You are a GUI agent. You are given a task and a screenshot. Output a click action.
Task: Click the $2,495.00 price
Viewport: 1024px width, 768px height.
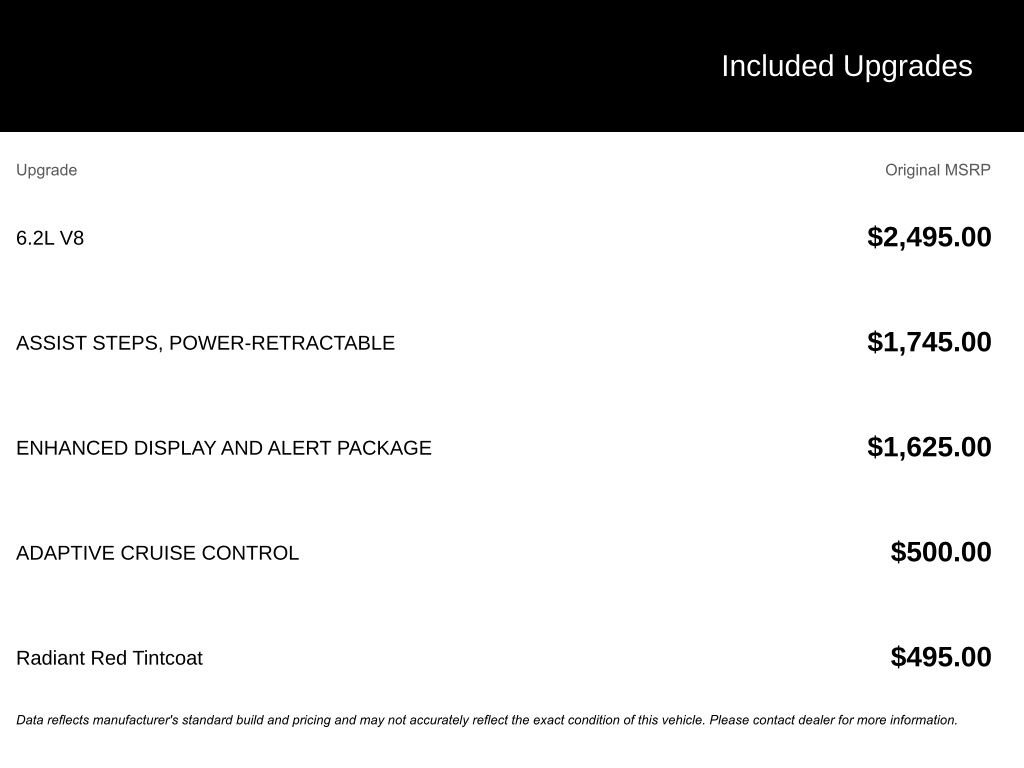(x=929, y=237)
